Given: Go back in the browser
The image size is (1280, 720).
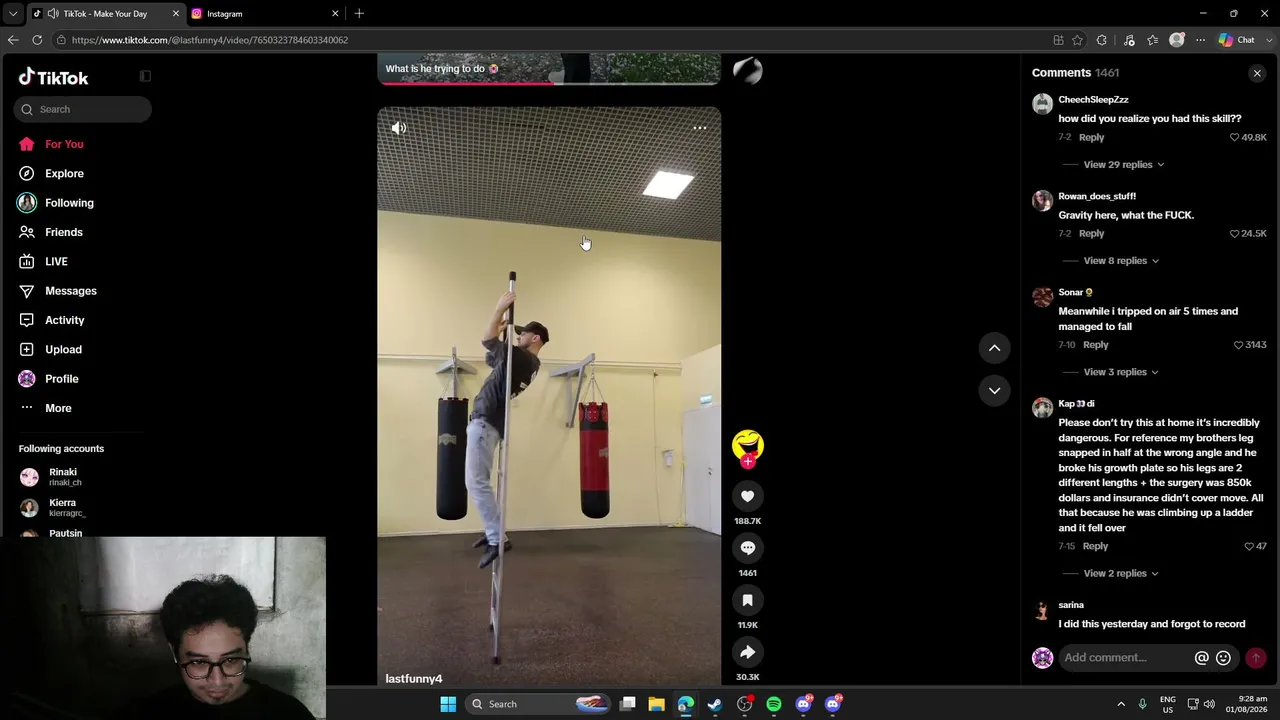Looking at the screenshot, I should pyautogui.click(x=13, y=40).
